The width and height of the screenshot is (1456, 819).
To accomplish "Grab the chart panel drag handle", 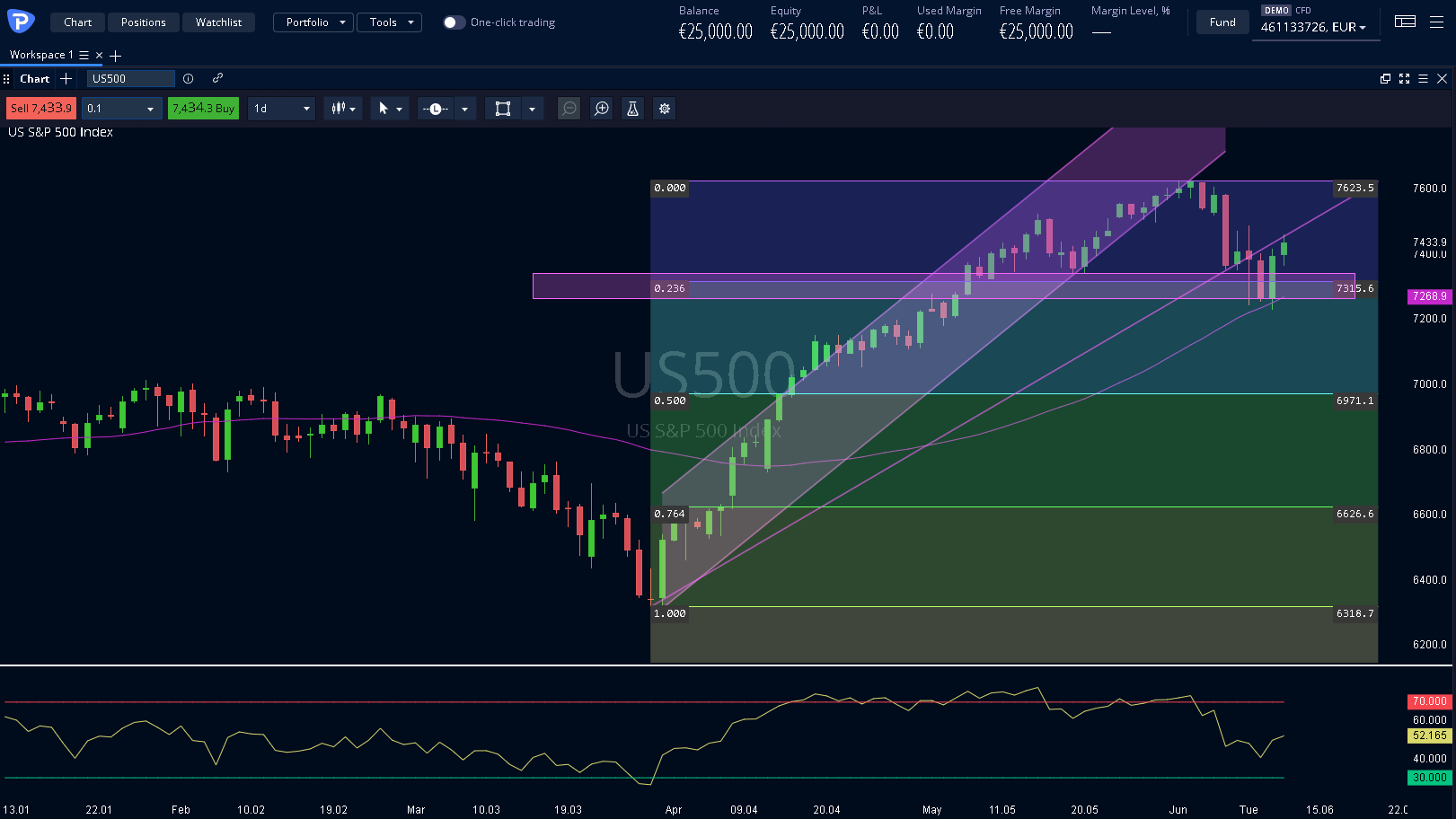I will point(6,79).
